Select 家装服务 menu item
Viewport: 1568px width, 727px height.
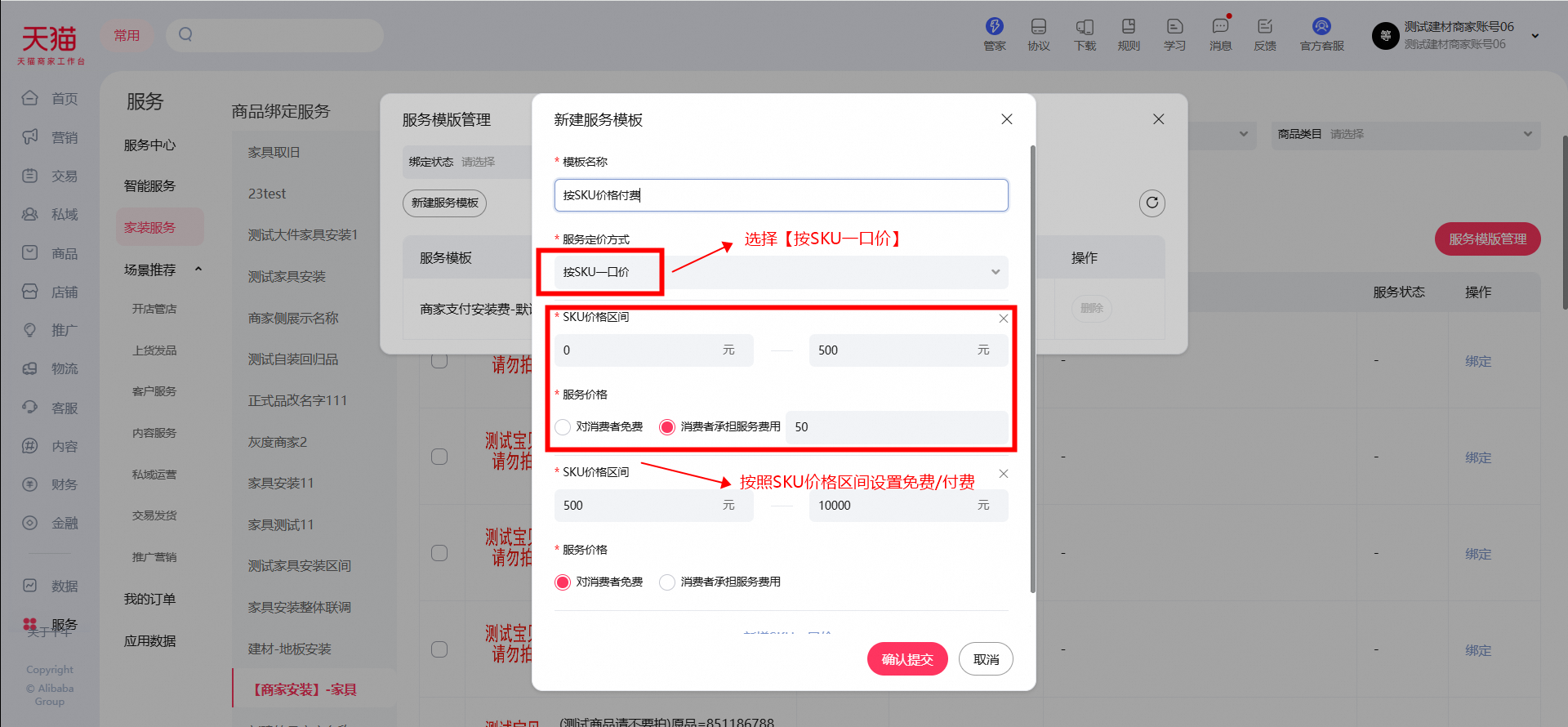tap(160, 227)
